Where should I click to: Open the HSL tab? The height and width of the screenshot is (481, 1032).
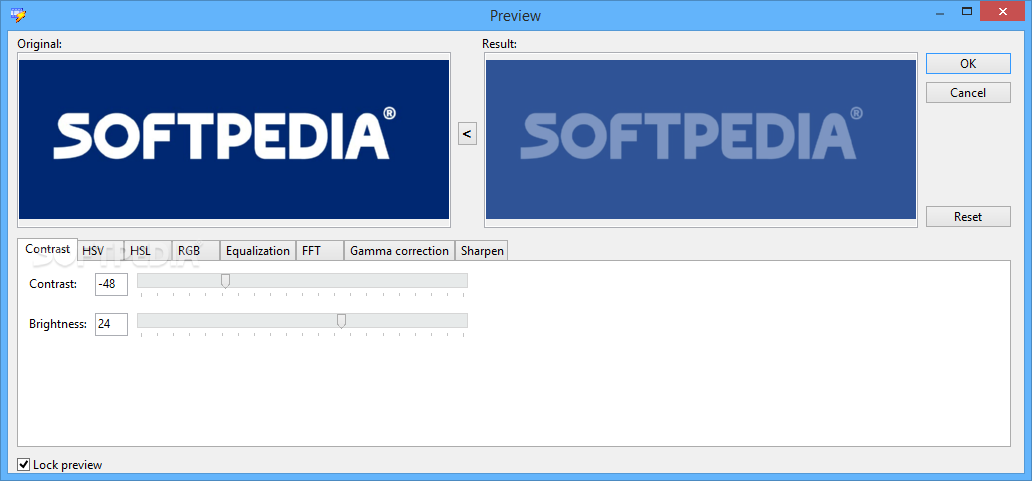click(x=147, y=251)
